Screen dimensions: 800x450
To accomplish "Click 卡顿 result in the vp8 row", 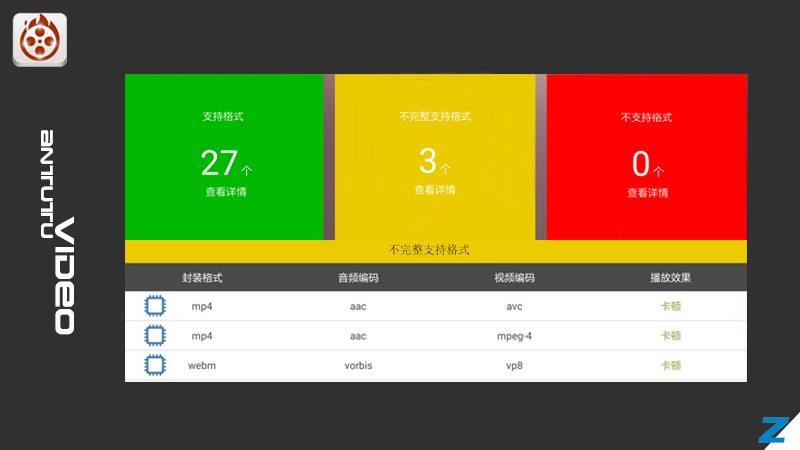I will (671, 365).
